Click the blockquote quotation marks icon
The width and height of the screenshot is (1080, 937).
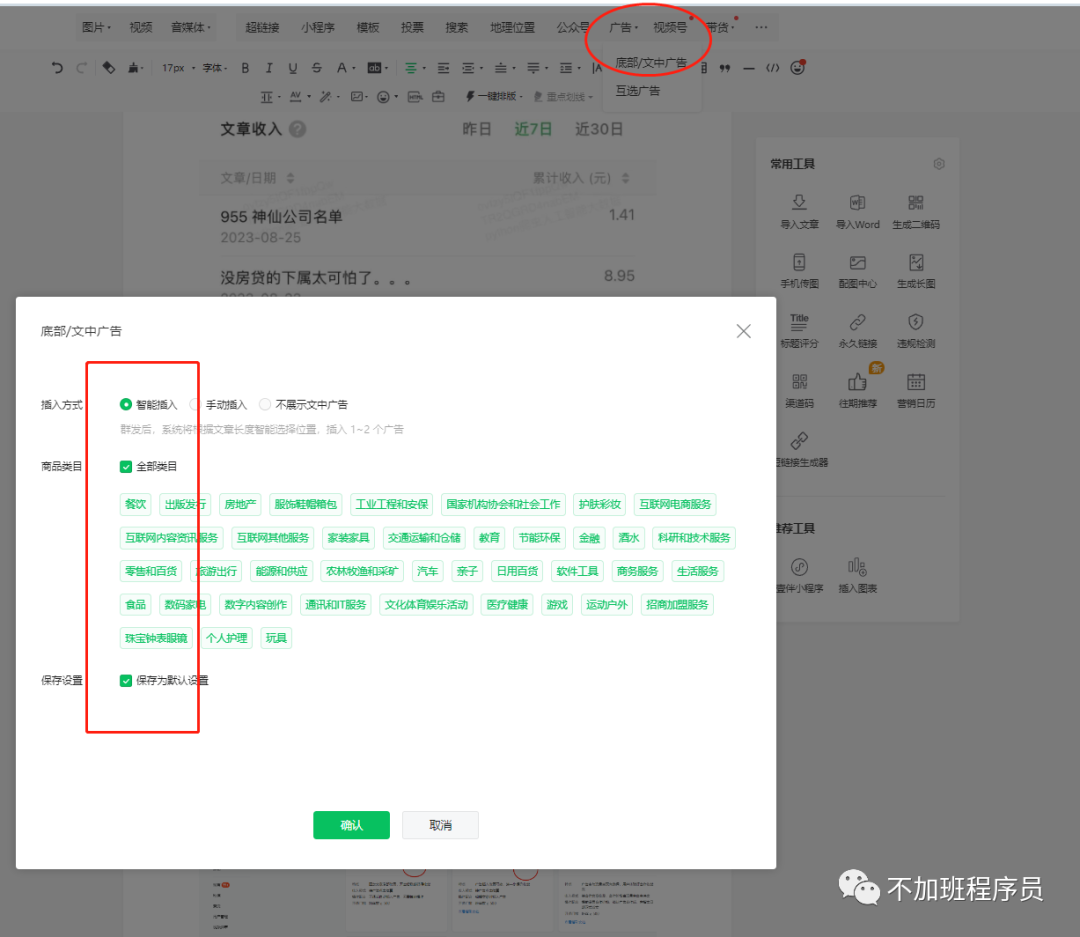[x=725, y=68]
